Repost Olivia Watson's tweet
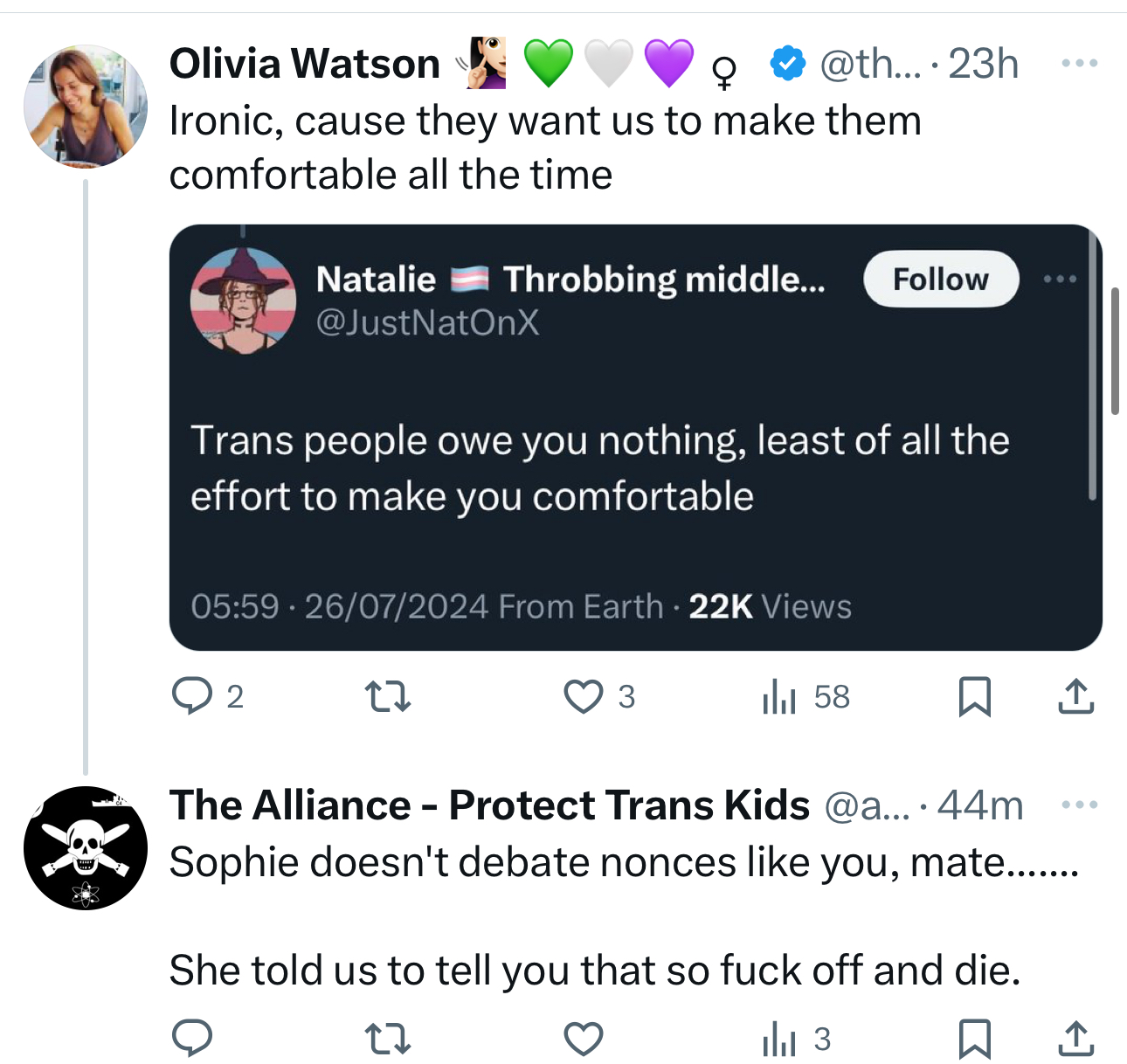The image size is (1127, 1064). [x=387, y=696]
